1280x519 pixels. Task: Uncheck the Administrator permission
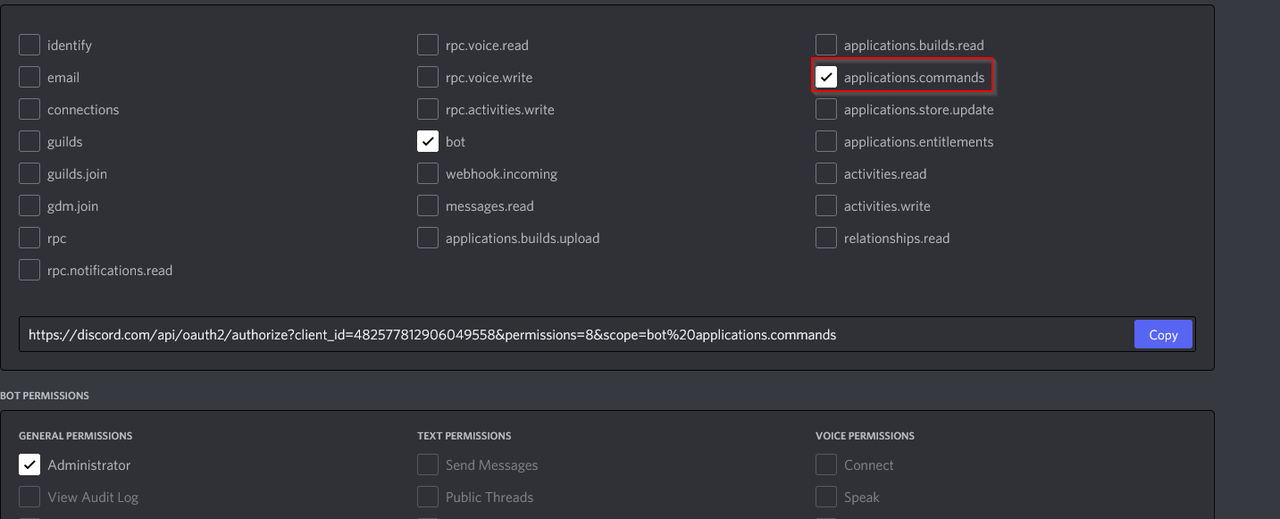pyautogui.click(x=30, y=464)
